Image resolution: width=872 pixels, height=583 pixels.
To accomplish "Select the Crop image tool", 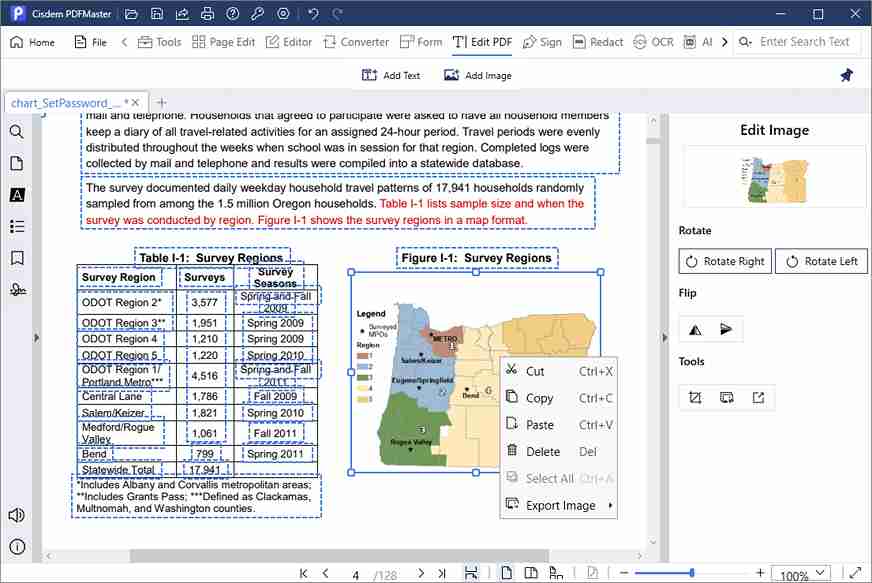I will pyautogui.click(x=695, y=398).
